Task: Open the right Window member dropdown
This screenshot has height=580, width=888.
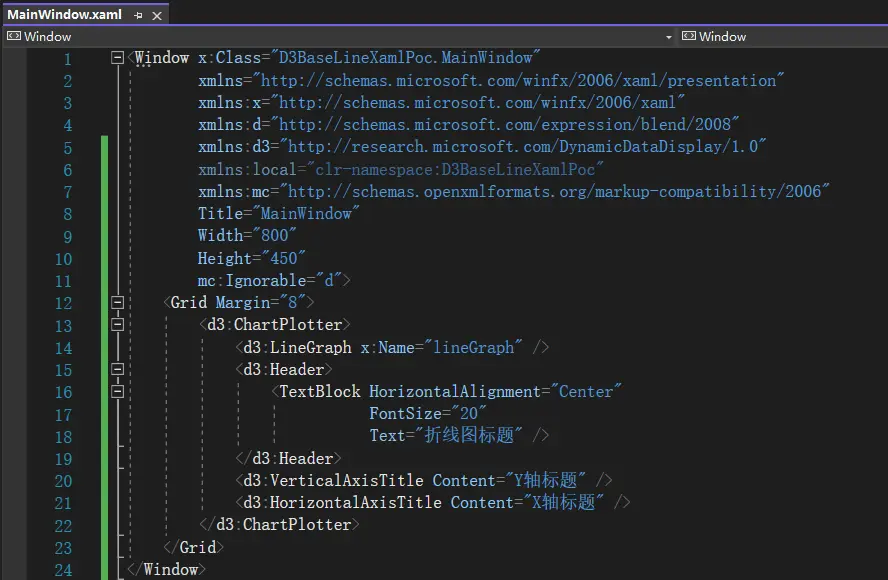Action: coord(780,37)
